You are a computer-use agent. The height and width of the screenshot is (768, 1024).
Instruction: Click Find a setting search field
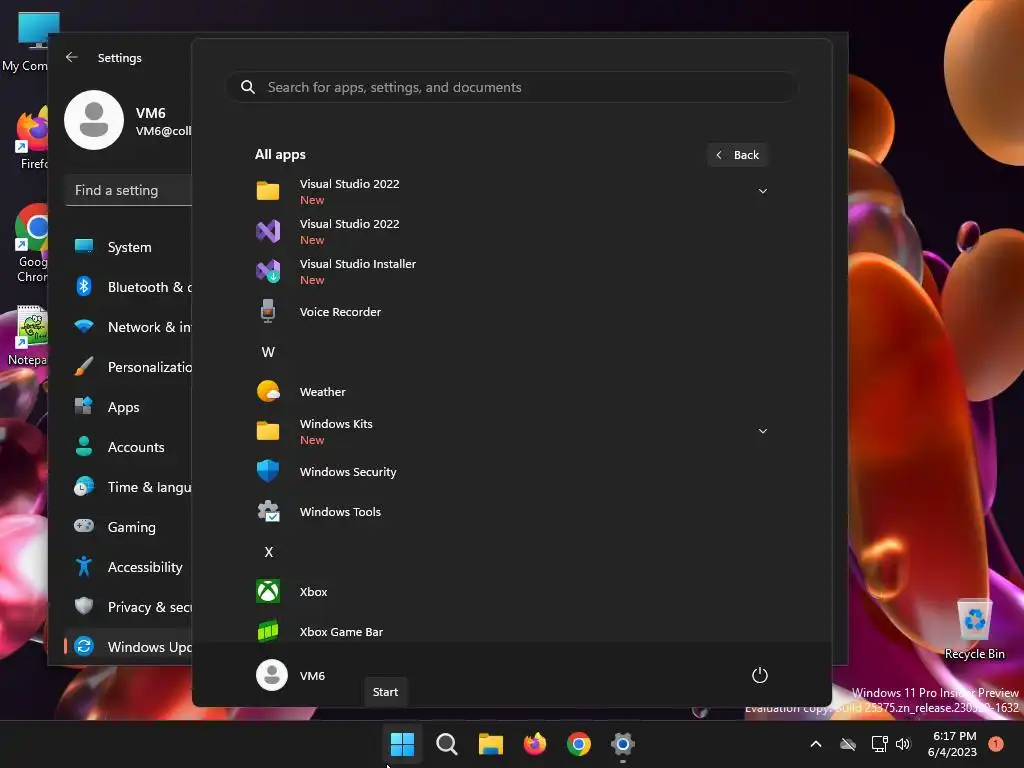pyautogui.click(x=129, y=190)
